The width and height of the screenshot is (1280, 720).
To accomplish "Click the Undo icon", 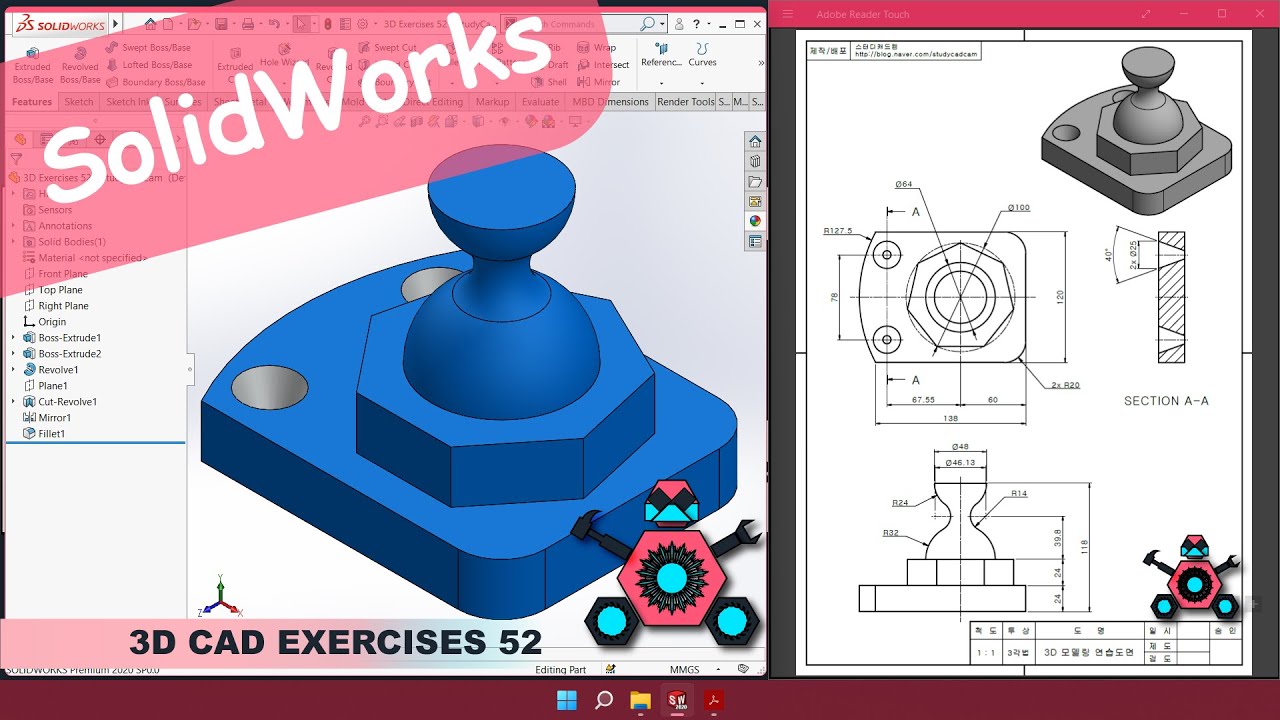I will point(274,23).
